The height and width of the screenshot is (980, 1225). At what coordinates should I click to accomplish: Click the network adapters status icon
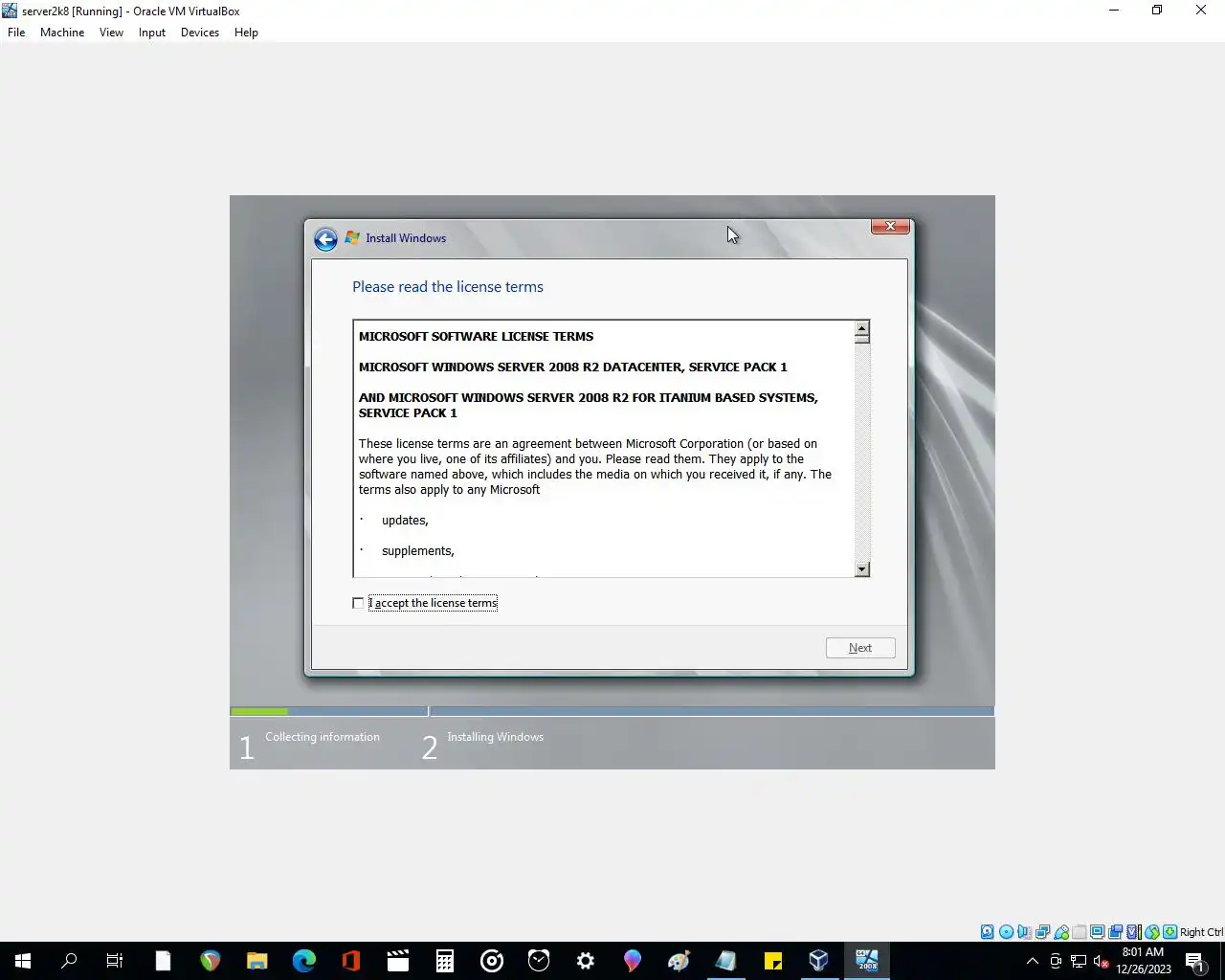[x=1042, y=931]
